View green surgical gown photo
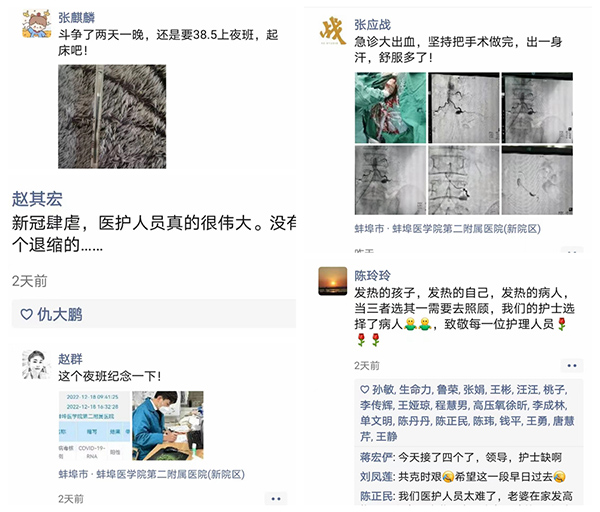The height and width of the screenshot is (512, 600). [x=390, y=108]
